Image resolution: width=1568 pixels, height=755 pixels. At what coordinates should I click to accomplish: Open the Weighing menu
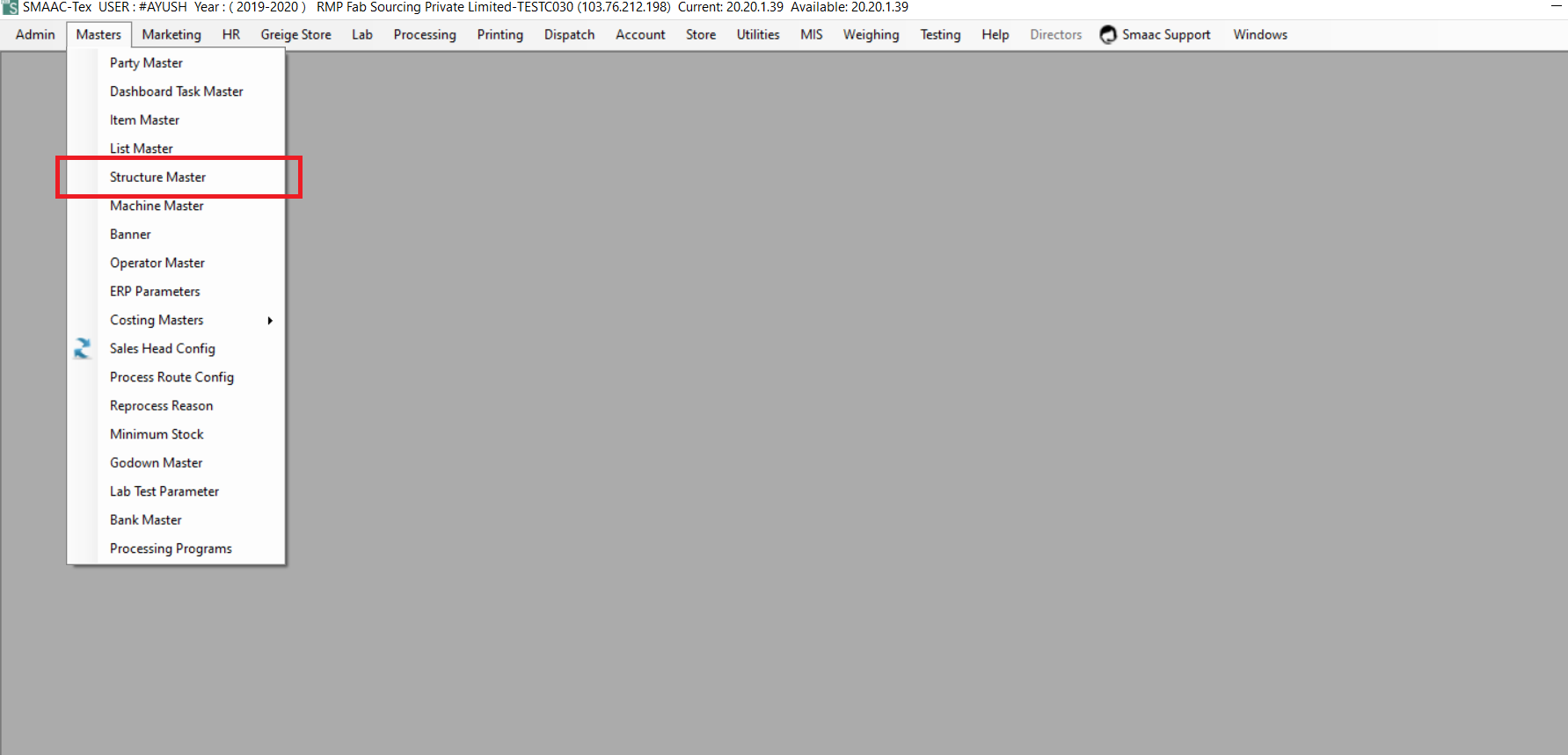872,35
